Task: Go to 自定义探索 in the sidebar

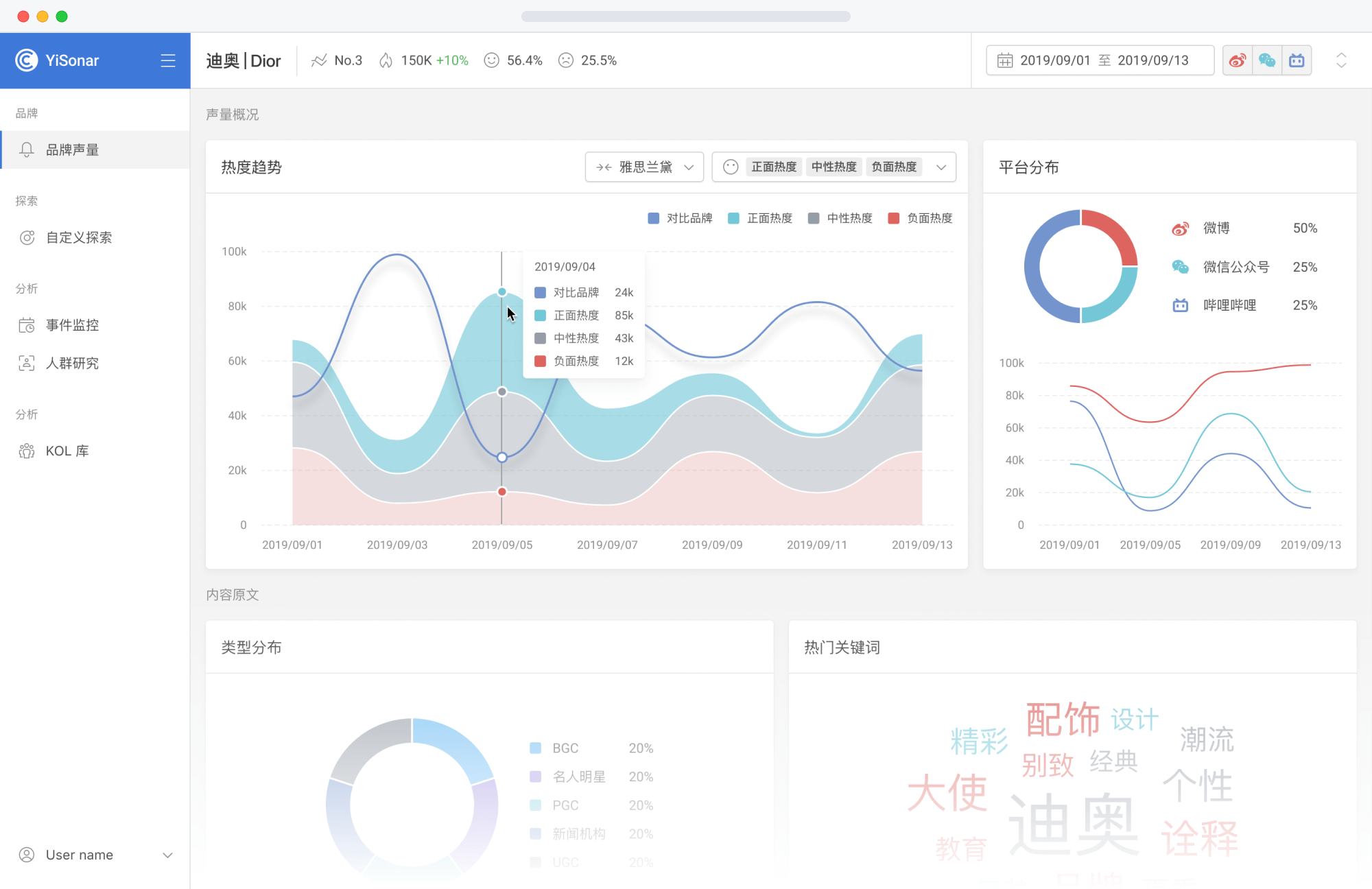Action: tap(95, 237)
